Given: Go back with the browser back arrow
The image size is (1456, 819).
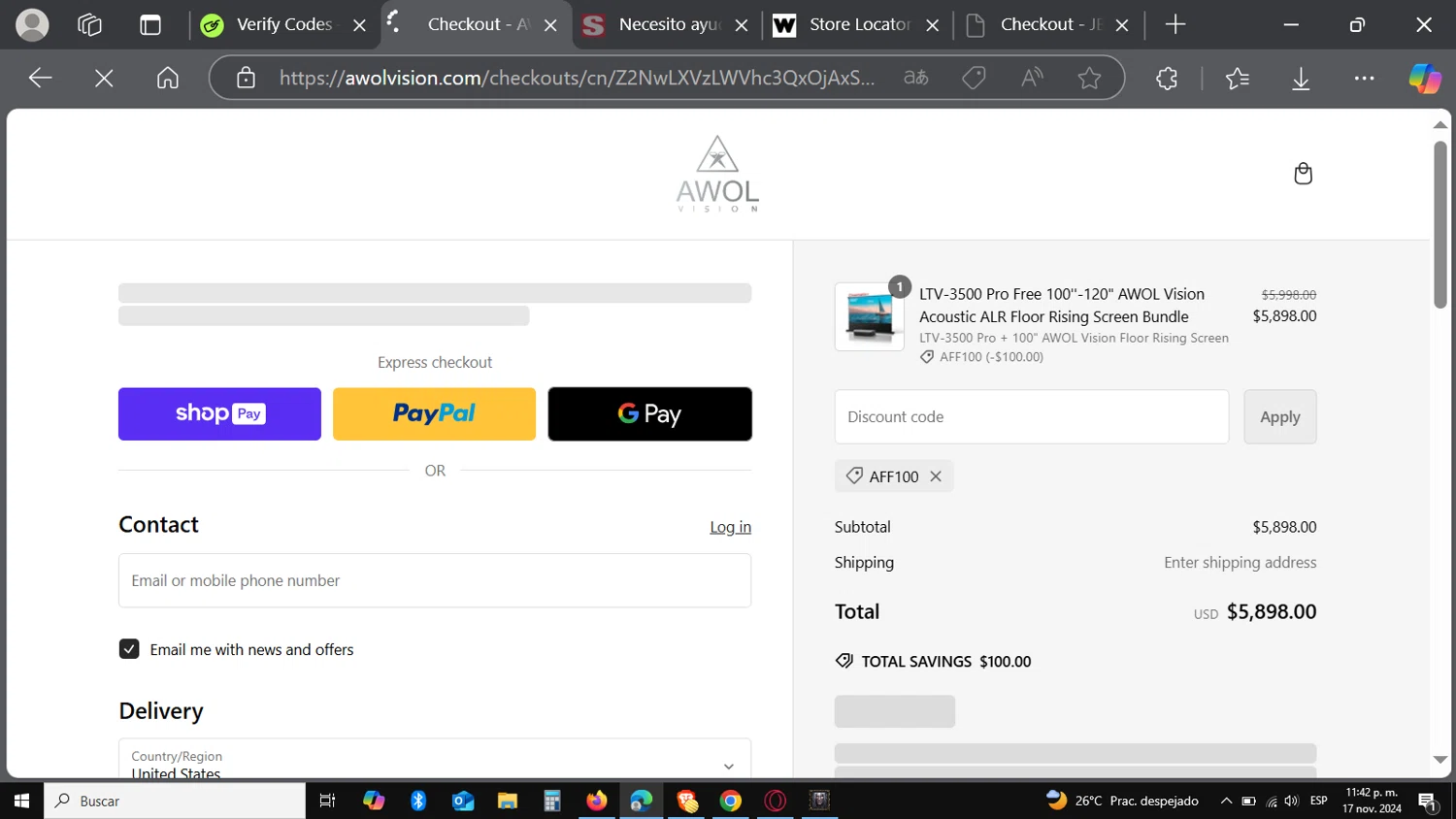Looking at the screenshot, I should 40,78.
